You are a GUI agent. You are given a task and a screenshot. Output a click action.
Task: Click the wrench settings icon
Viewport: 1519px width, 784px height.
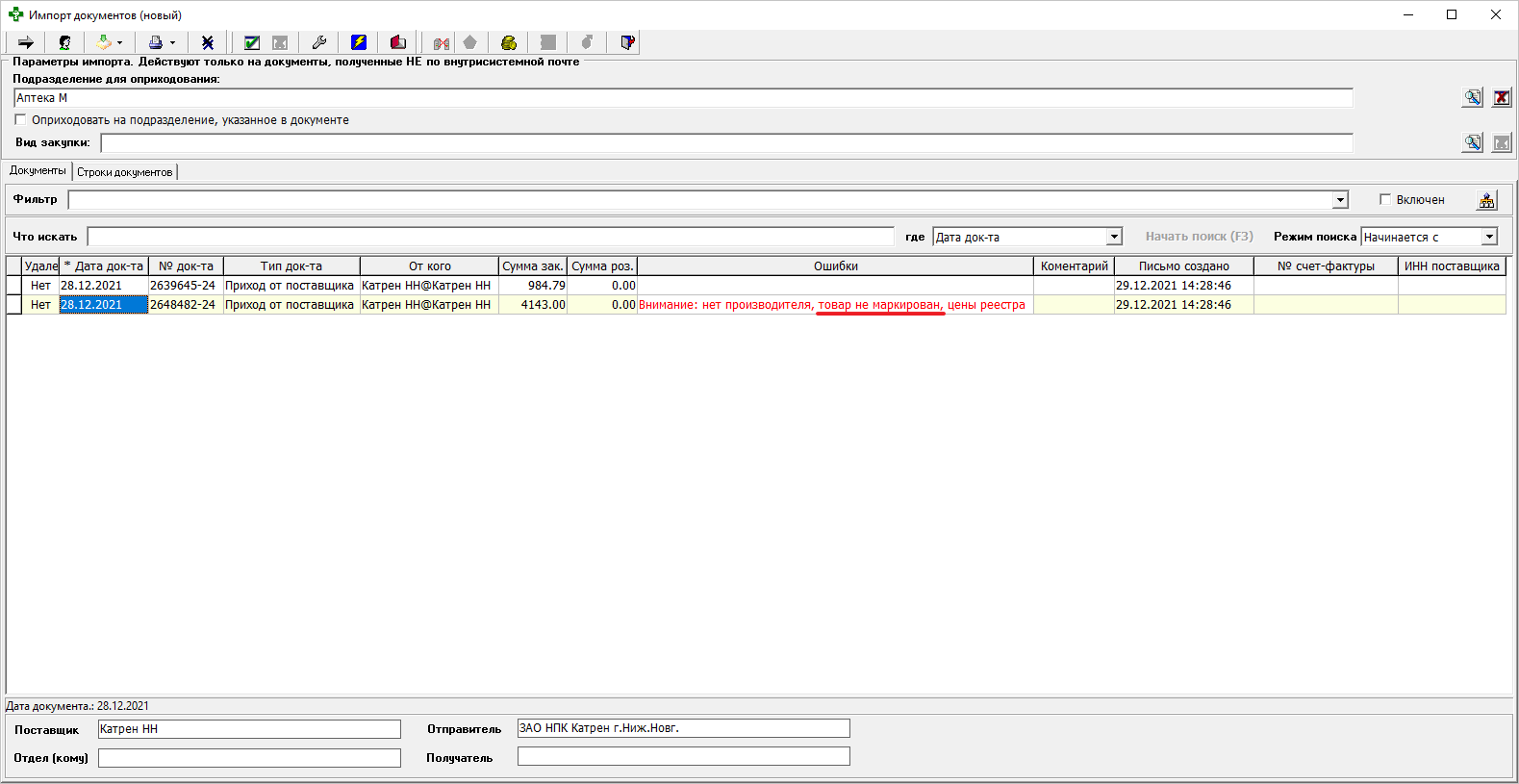[x=318, y=42]
